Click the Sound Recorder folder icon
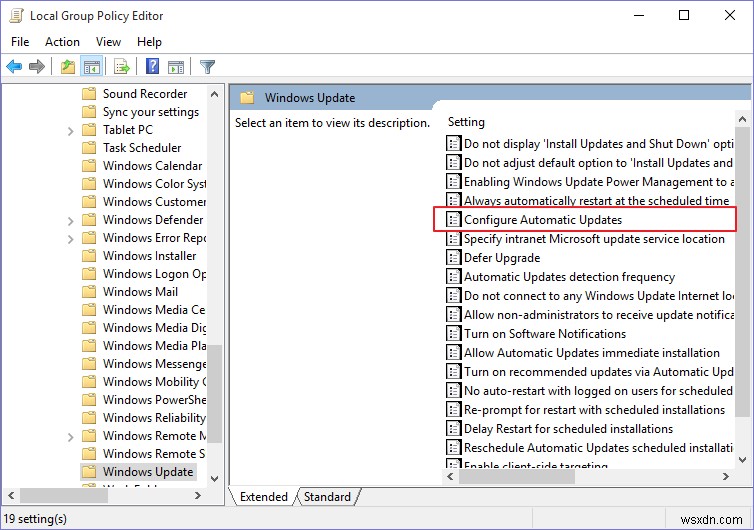 [x=89, y=94]
